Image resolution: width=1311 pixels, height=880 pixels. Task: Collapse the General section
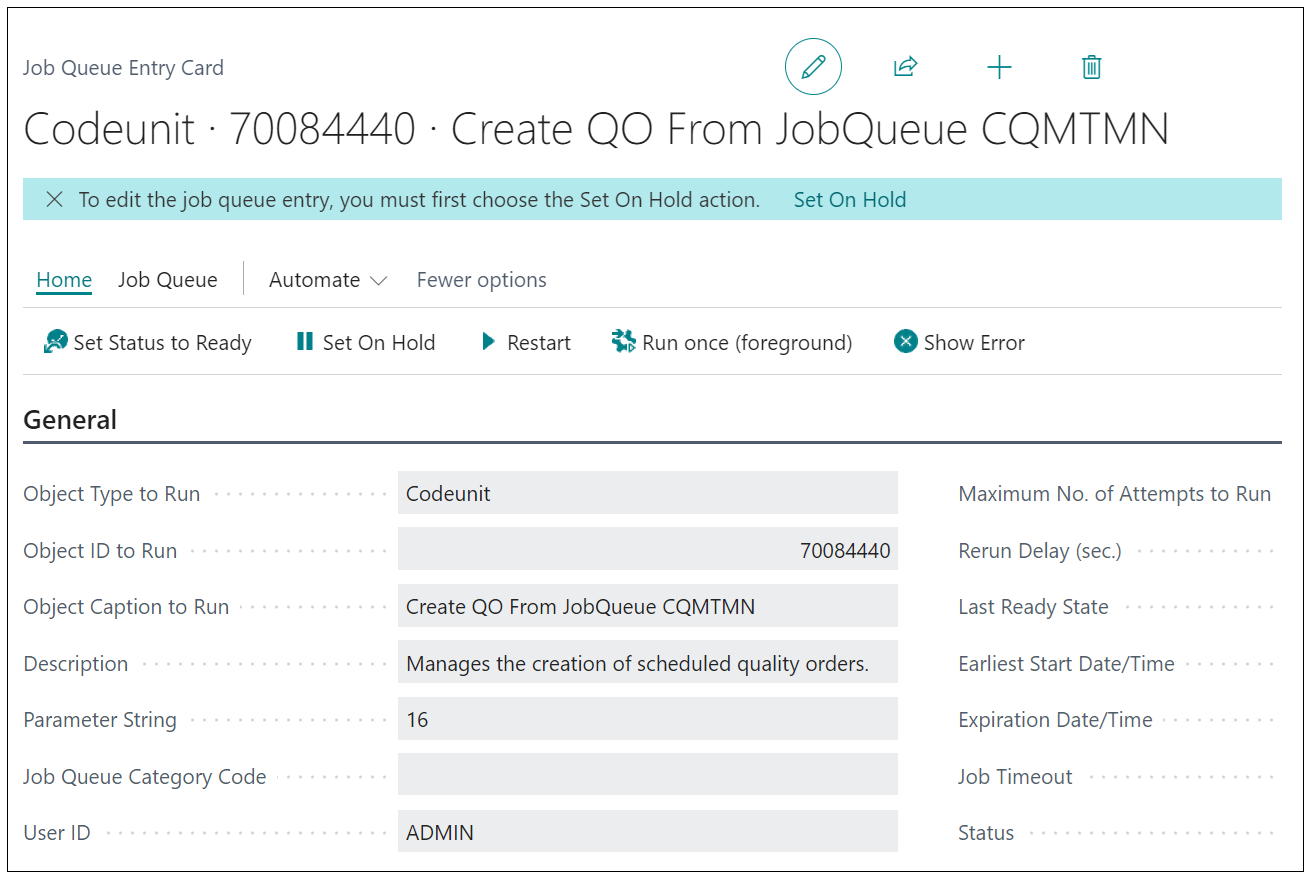point(70,419)
